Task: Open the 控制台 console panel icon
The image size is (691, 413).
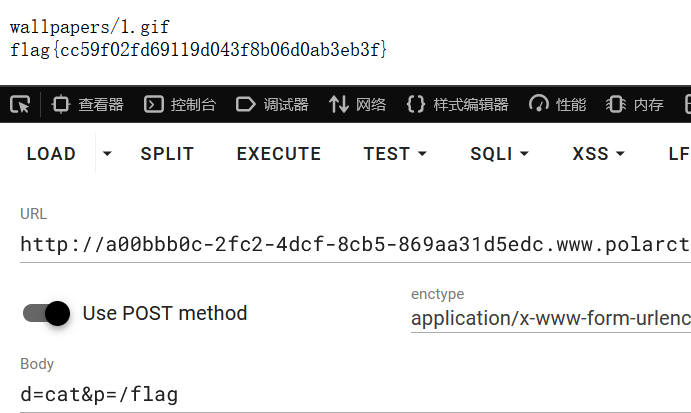Action: tap(154, 104)
